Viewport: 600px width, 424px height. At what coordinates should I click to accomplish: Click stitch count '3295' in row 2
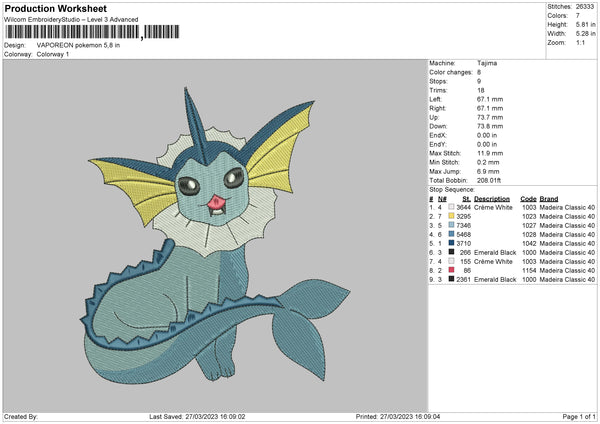(x=463, y=217)
